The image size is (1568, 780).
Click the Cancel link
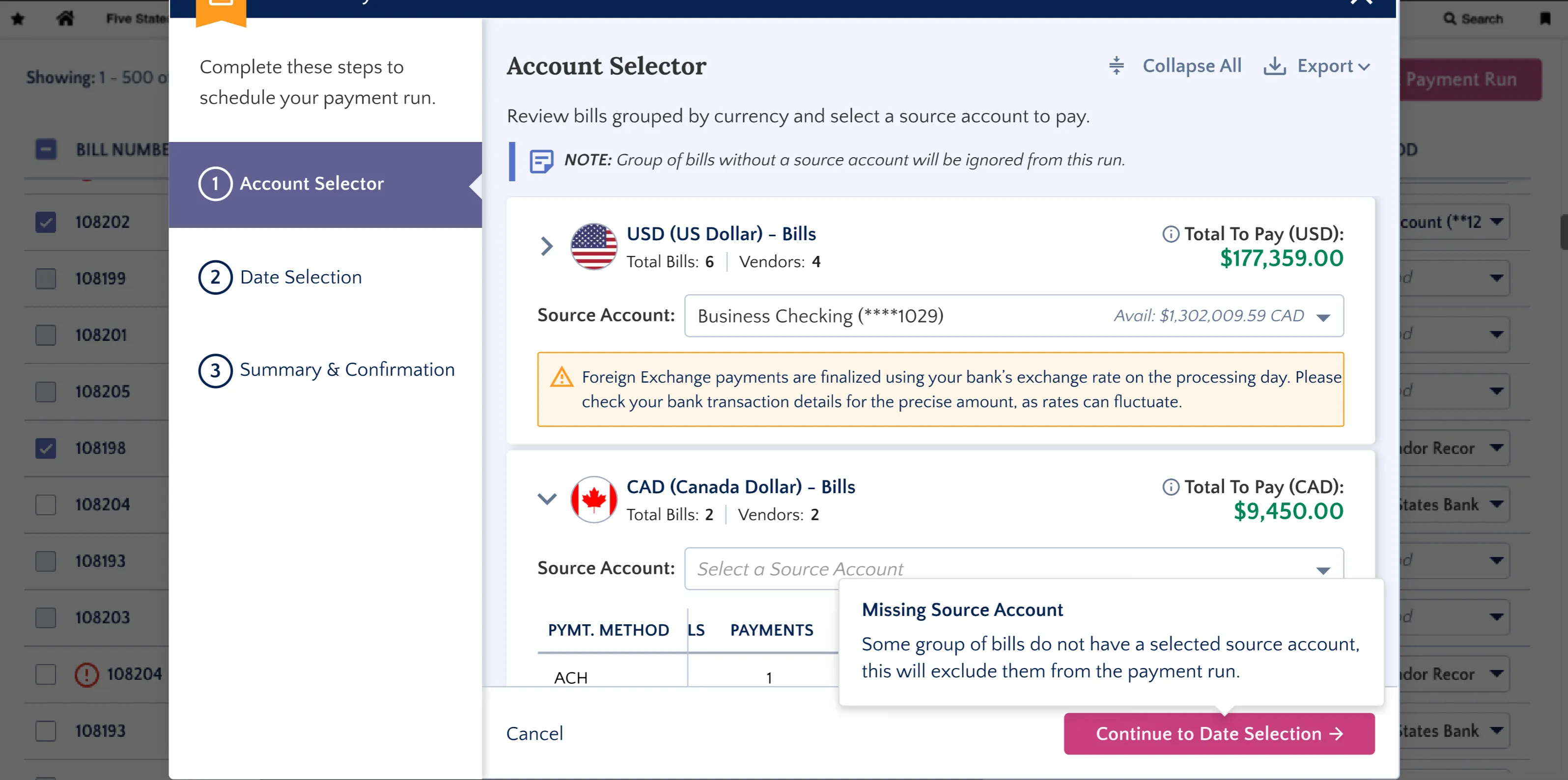click(534, 734)
